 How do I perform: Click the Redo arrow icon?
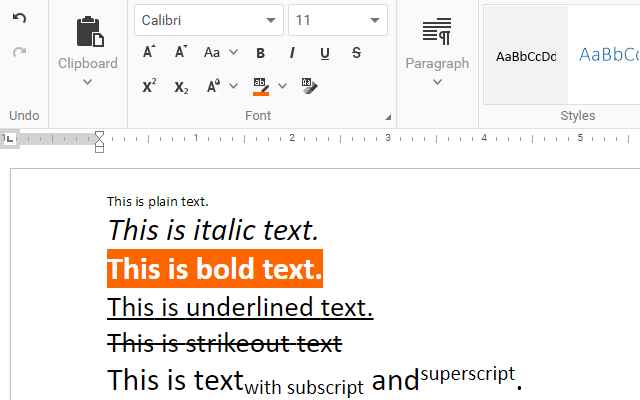(x=20, y=51)
